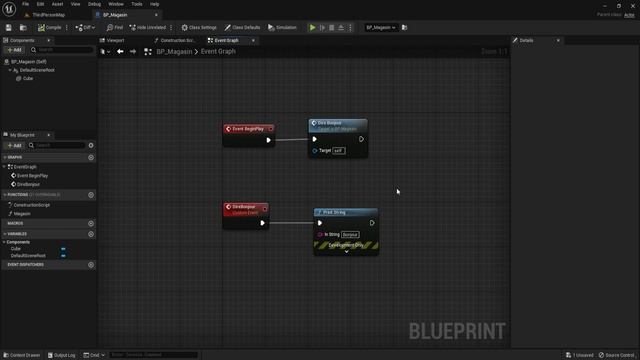This screenshot has height=360, width=640.
Task: Expand Print String advanced pins chevron
Action: pyautogui.click(x=347, y=251)
